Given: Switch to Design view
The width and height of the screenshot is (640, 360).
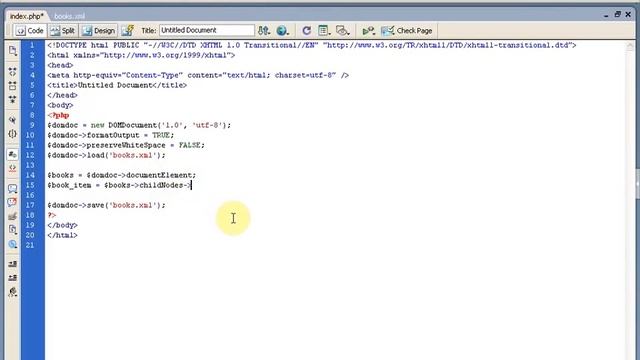Looking at the screenshot, I should click(x=98, y=31).
